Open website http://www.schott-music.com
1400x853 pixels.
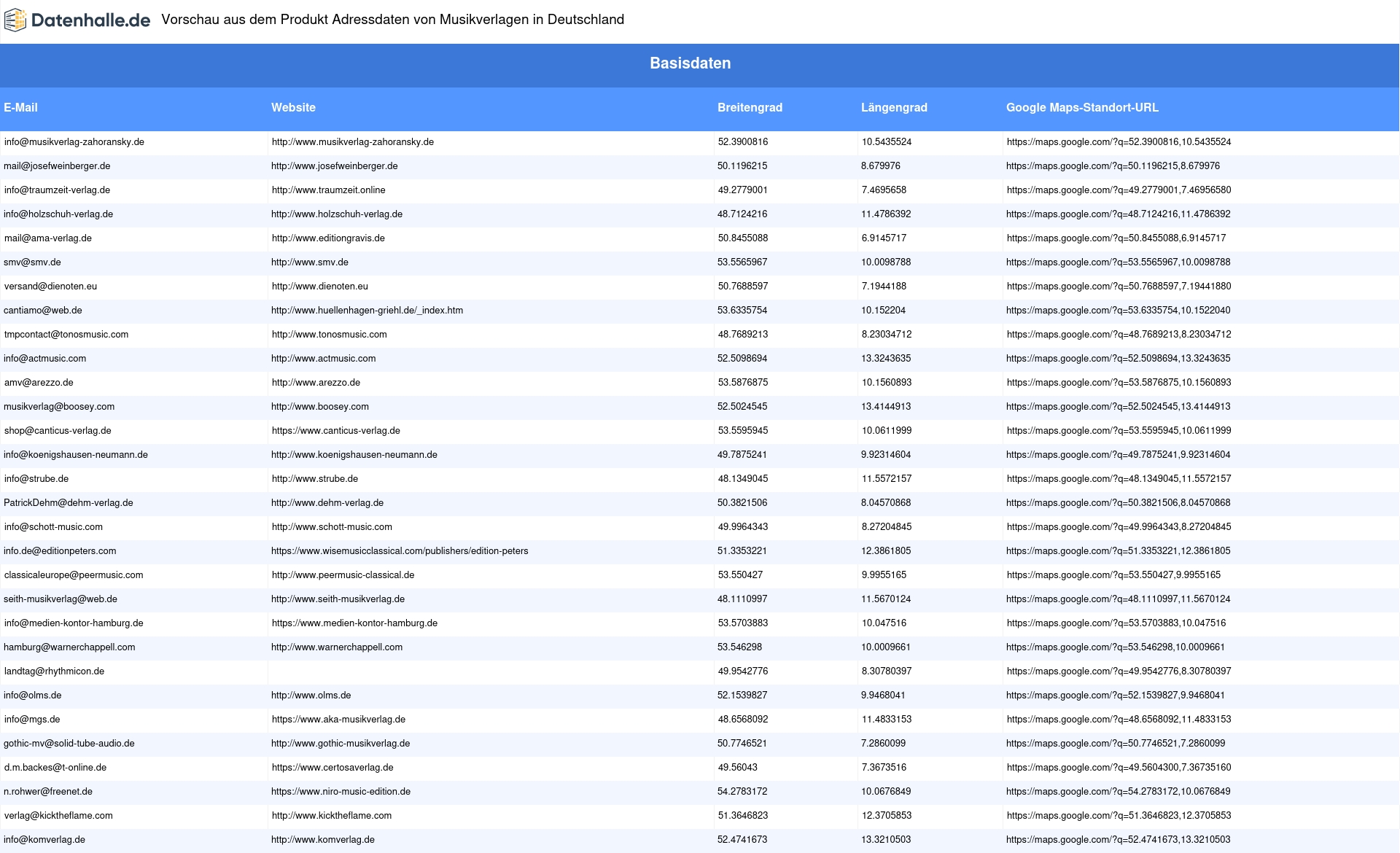pos(332,527)
